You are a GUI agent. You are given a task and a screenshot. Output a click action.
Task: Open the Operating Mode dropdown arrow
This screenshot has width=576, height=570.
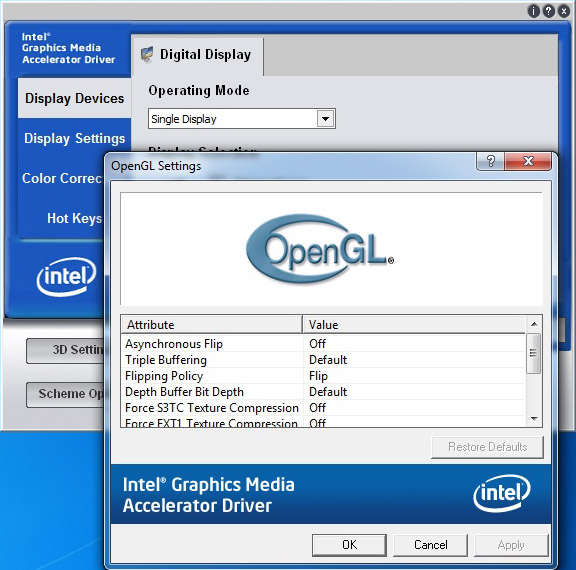(325, 119)
